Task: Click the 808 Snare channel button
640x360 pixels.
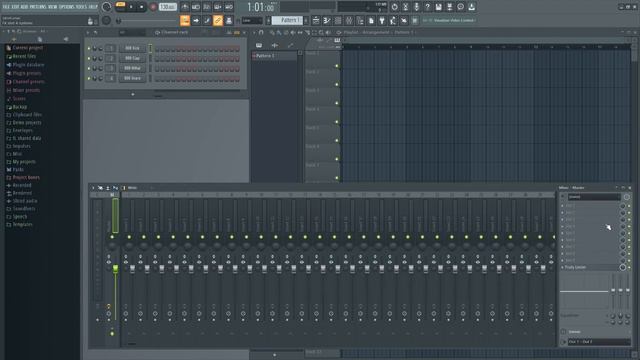Action: (132, 78)
